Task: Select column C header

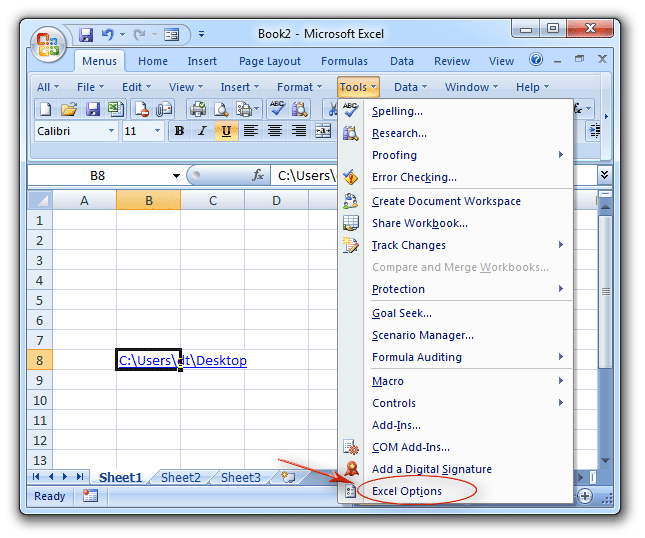Action: [x=213, y=200]
